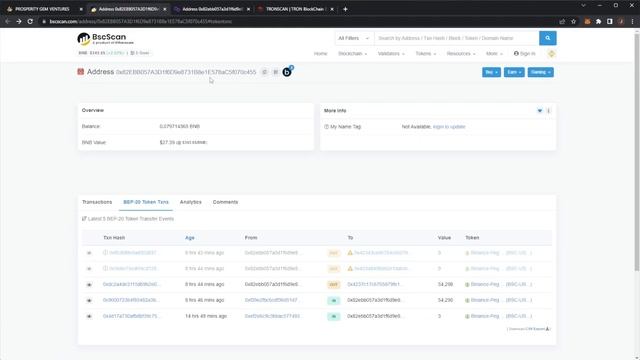
Task: Click the eye icon on the 14 hrs ago row
Action: pyautogui.click(x=89, y=316)
